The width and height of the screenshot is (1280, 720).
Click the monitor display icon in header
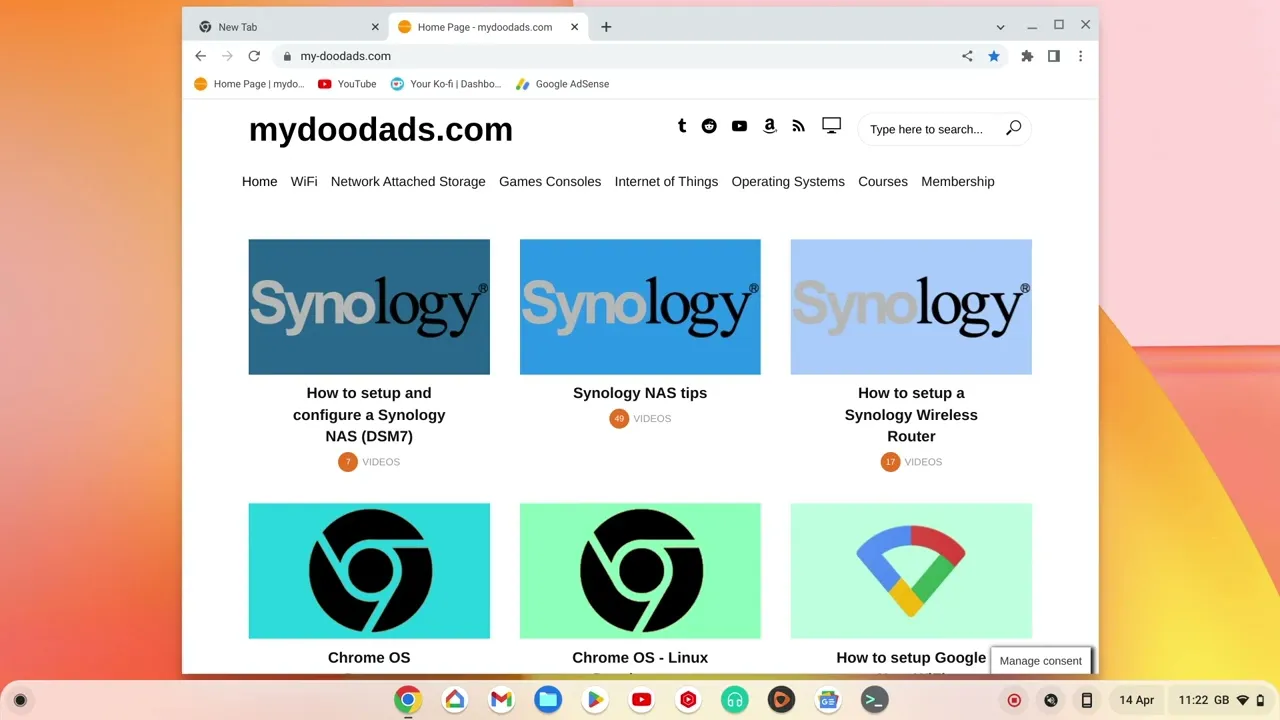(x=831, y=125)
